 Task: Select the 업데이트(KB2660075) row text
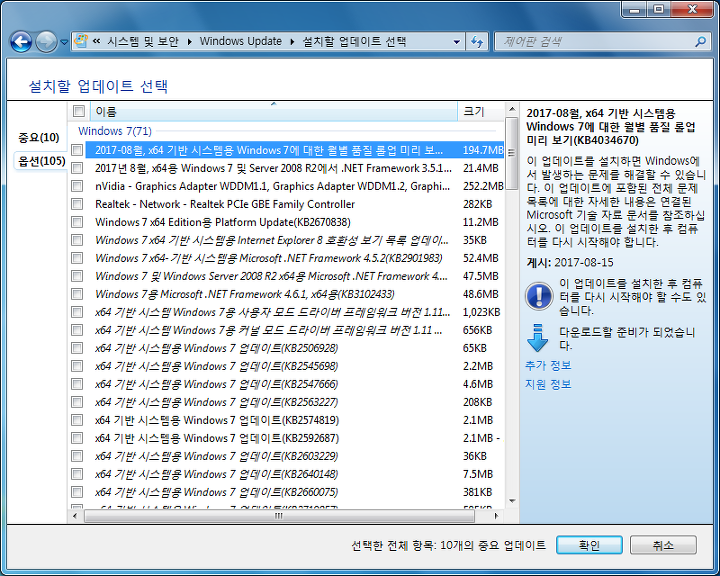(x=216, y=492)
